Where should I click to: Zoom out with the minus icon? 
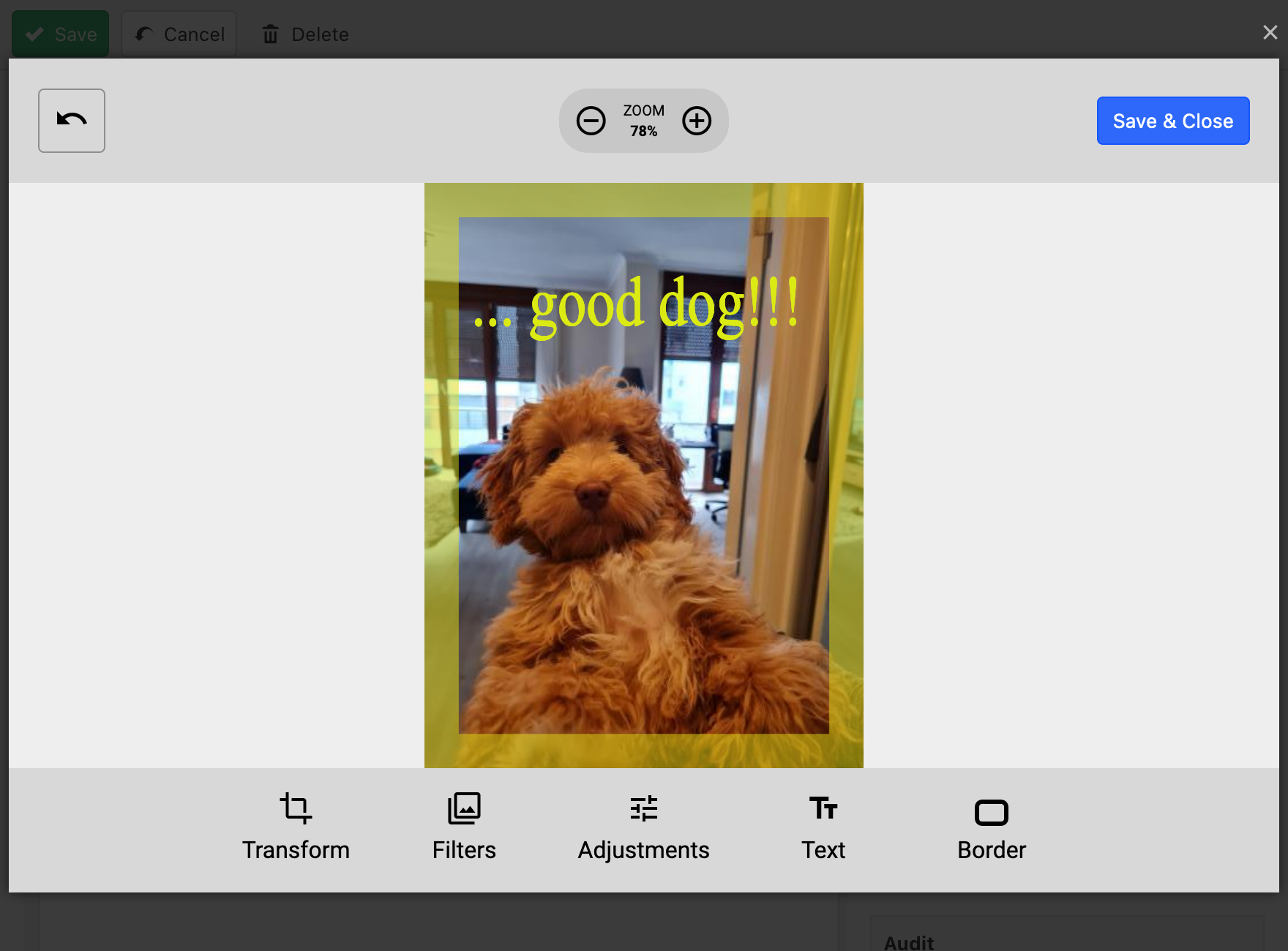click(591, 121)
